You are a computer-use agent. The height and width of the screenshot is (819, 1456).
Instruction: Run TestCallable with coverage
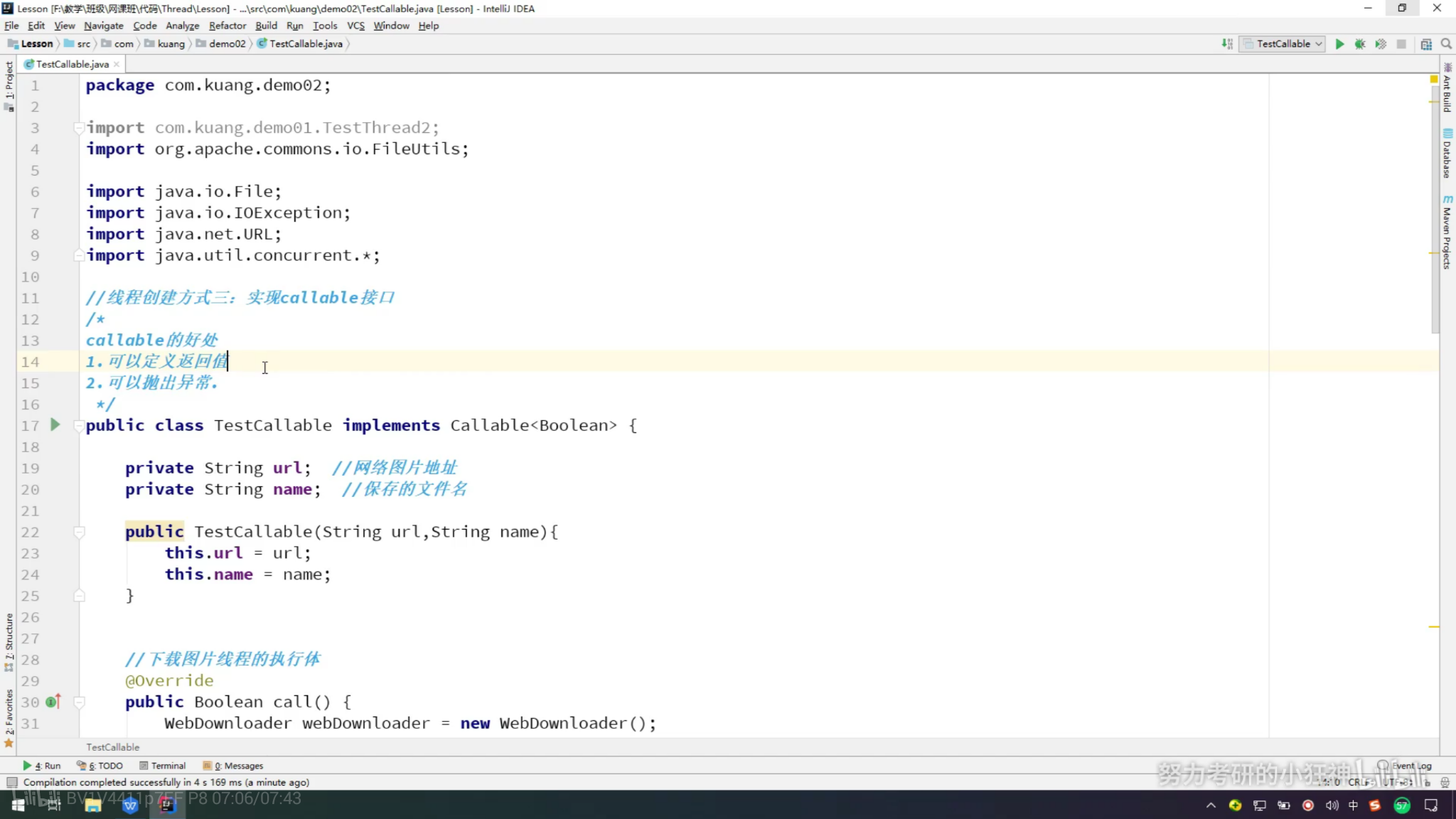point(1381,44)
